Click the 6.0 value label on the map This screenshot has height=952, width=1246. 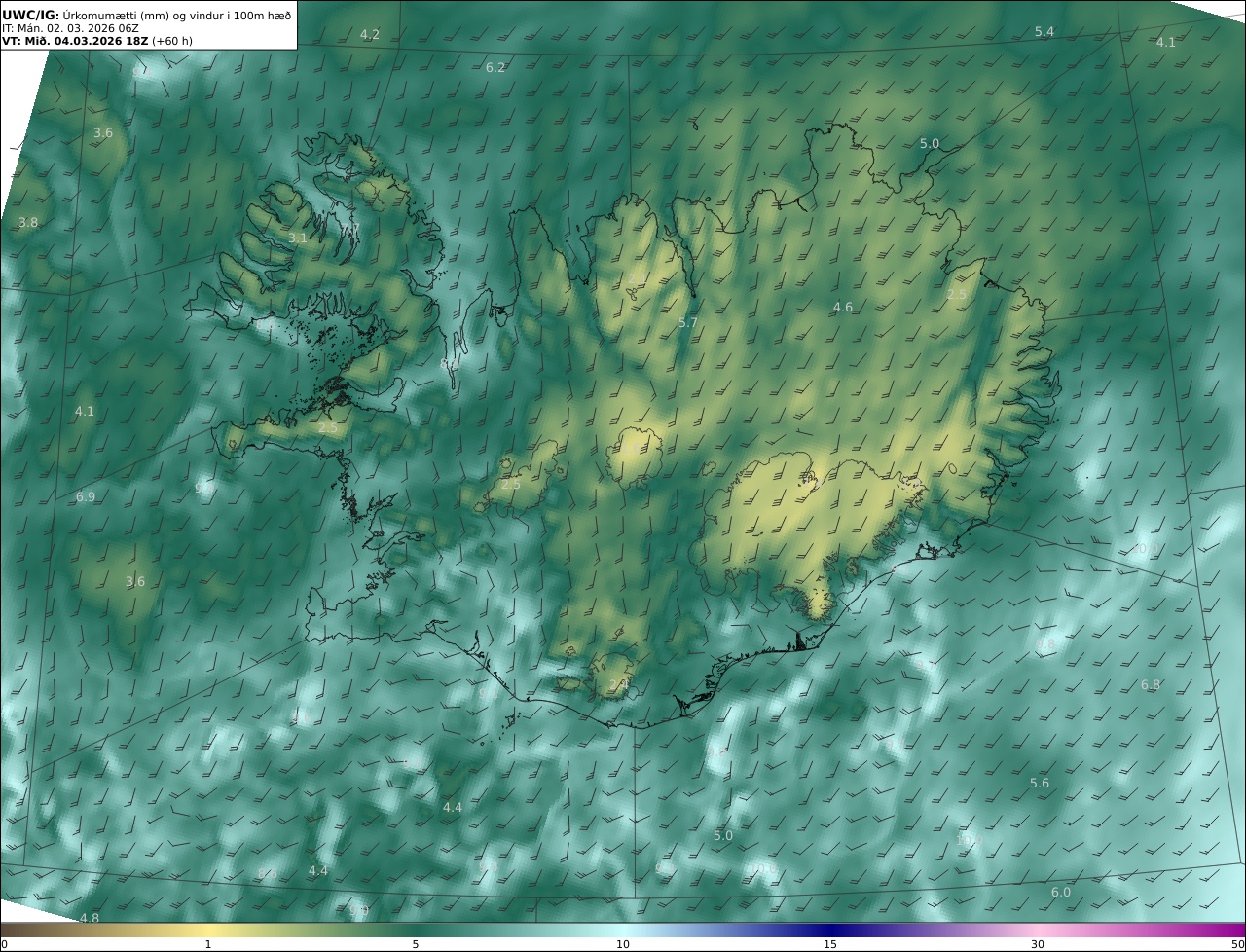(1061, 892)
